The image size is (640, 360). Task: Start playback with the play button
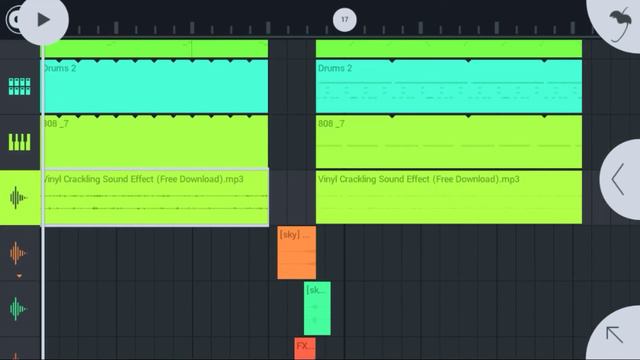pos(43,19)
